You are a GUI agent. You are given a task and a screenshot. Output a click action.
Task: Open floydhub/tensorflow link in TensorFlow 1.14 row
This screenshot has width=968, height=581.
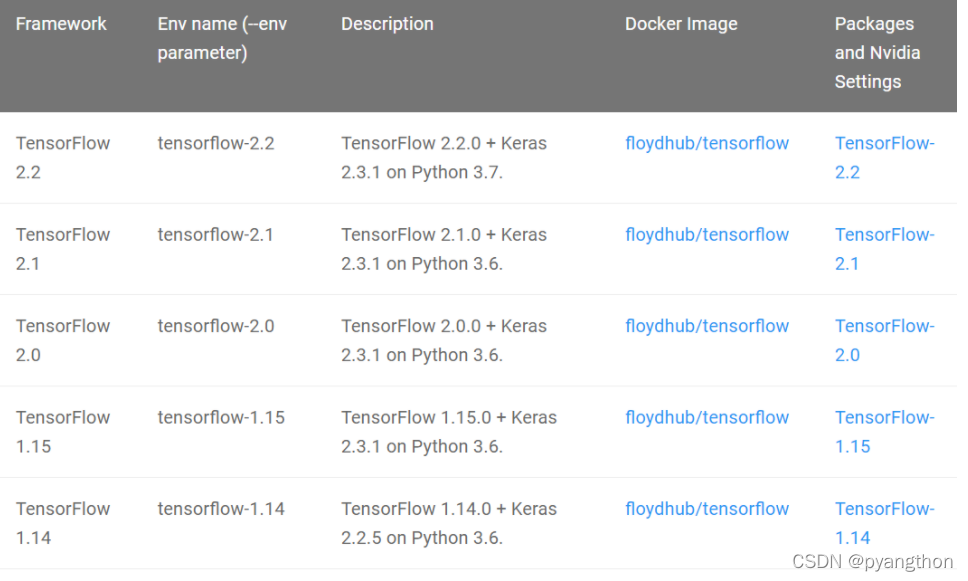tap(707, 509)
